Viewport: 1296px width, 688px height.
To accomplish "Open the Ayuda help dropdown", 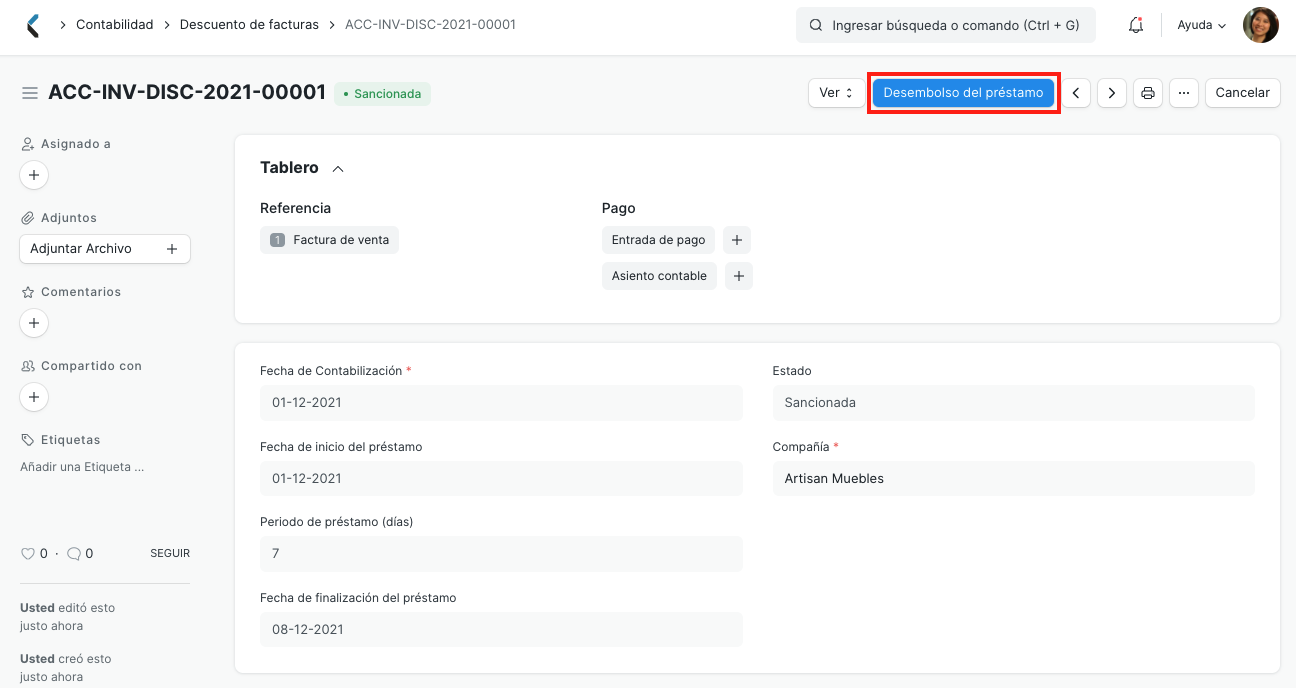I will tap(1202, 25).
